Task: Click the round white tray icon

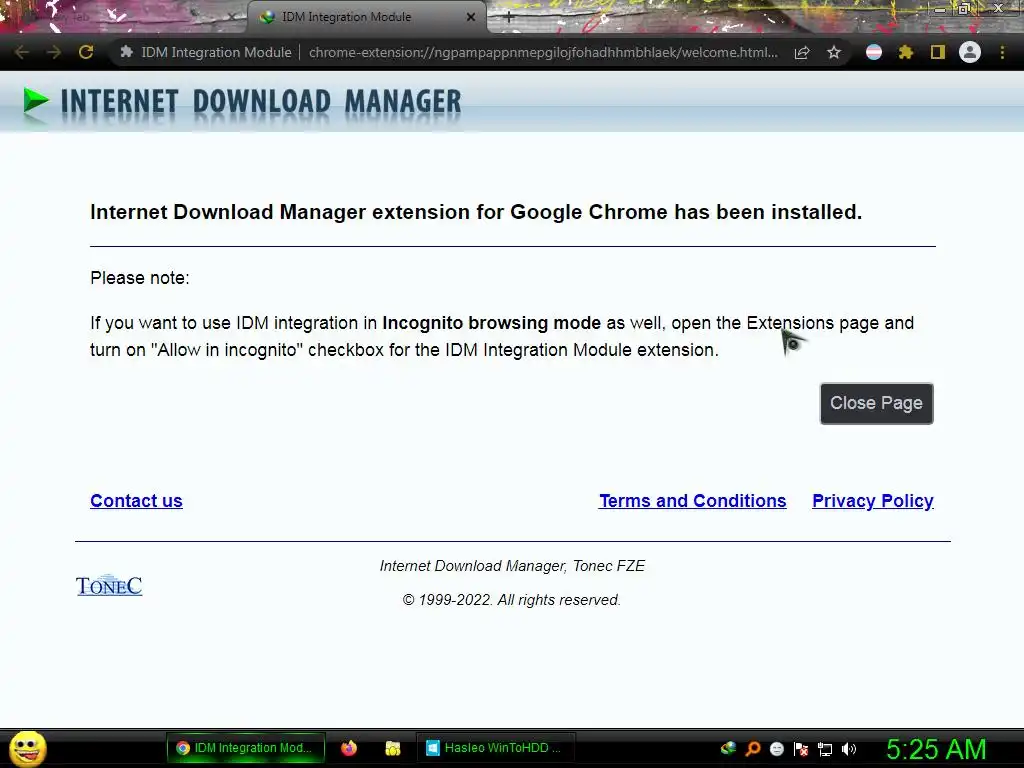Action: coord(777,748)
